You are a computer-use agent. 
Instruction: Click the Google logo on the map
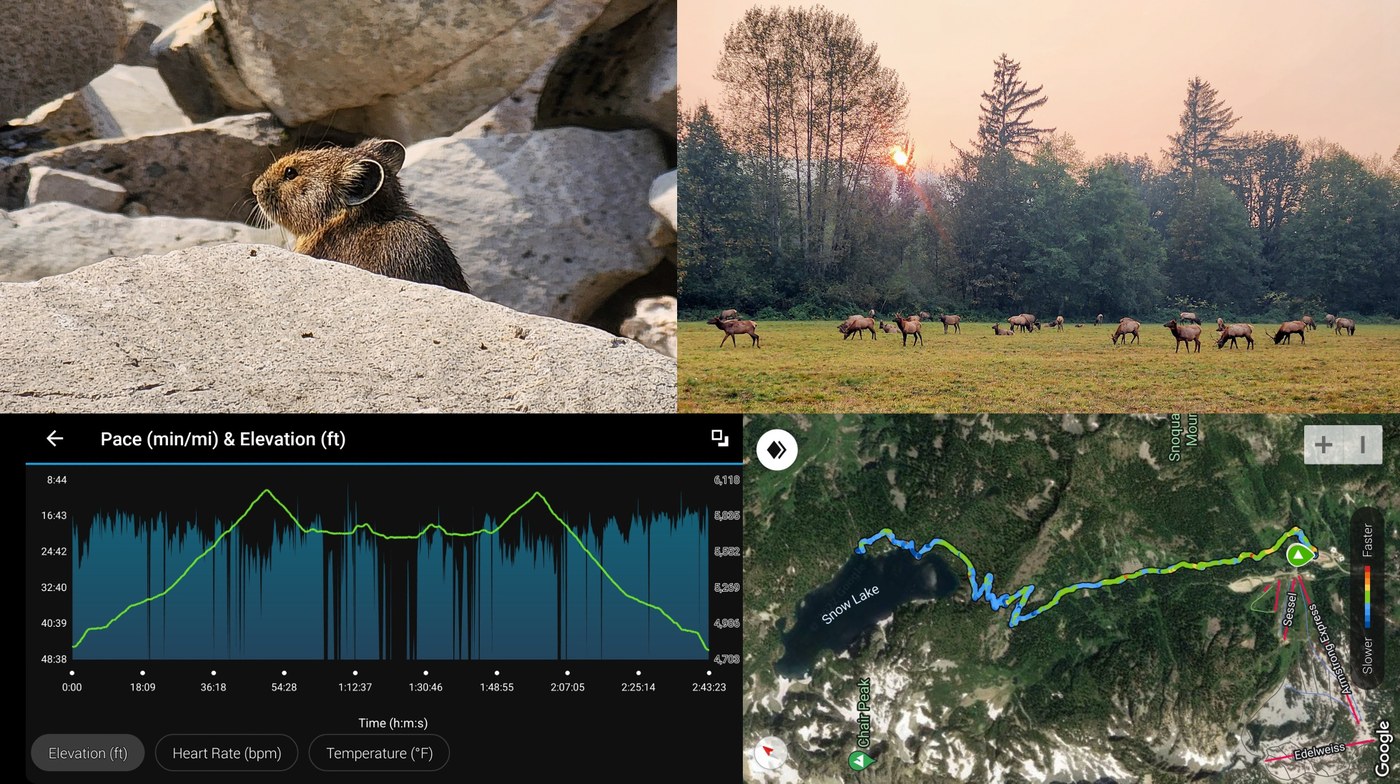1384,748
